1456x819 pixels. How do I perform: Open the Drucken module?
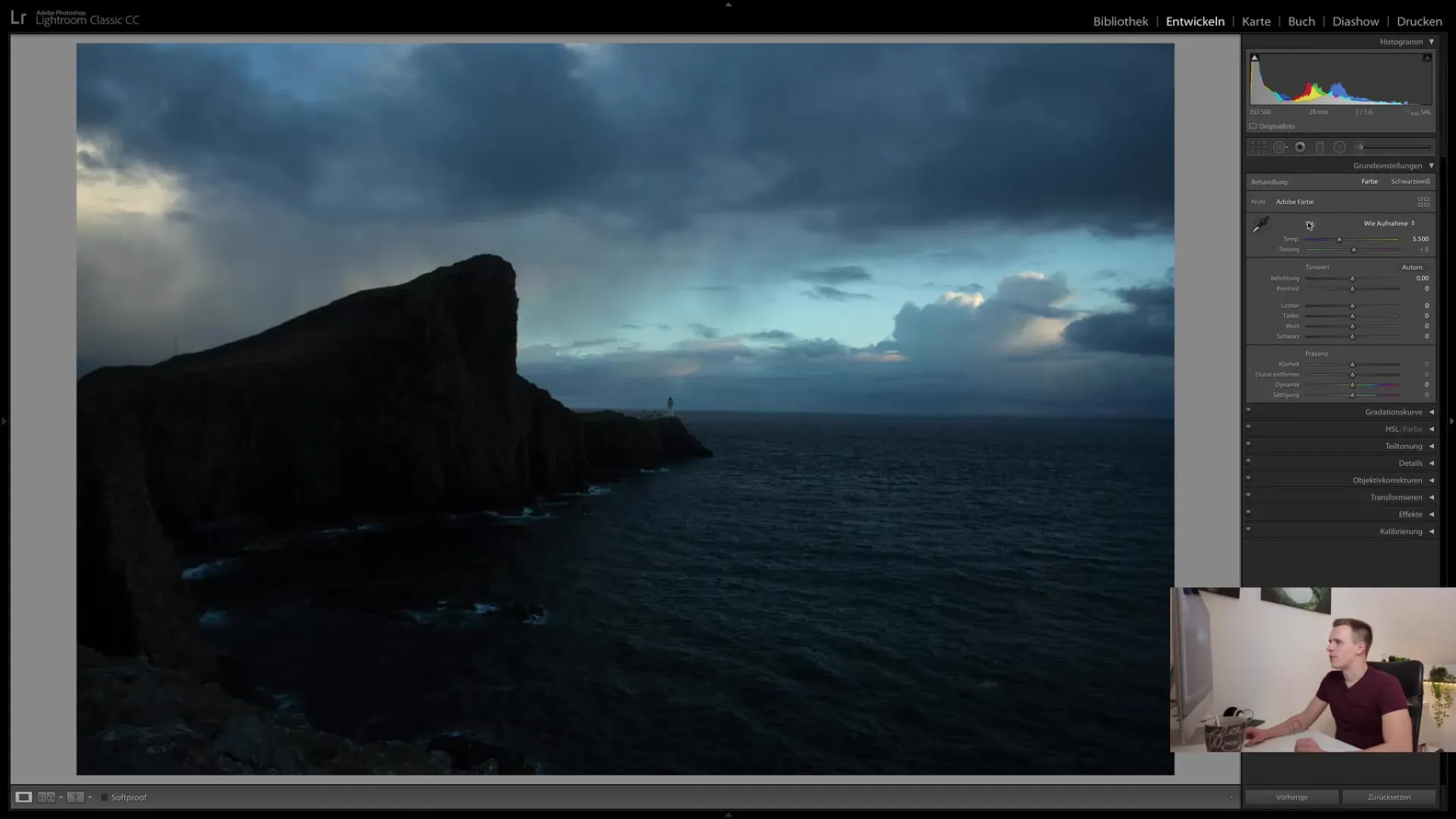pos(1419,21)
